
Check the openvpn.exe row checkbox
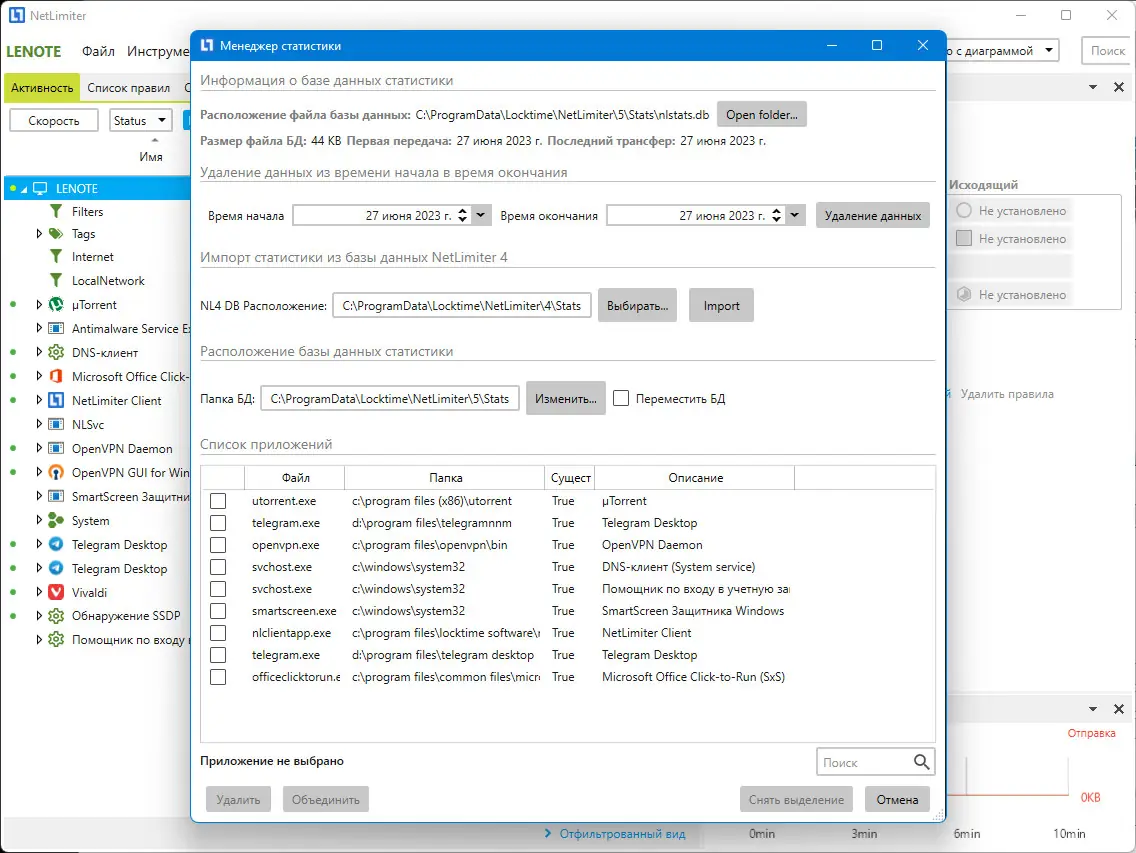(x=217, y=545)
